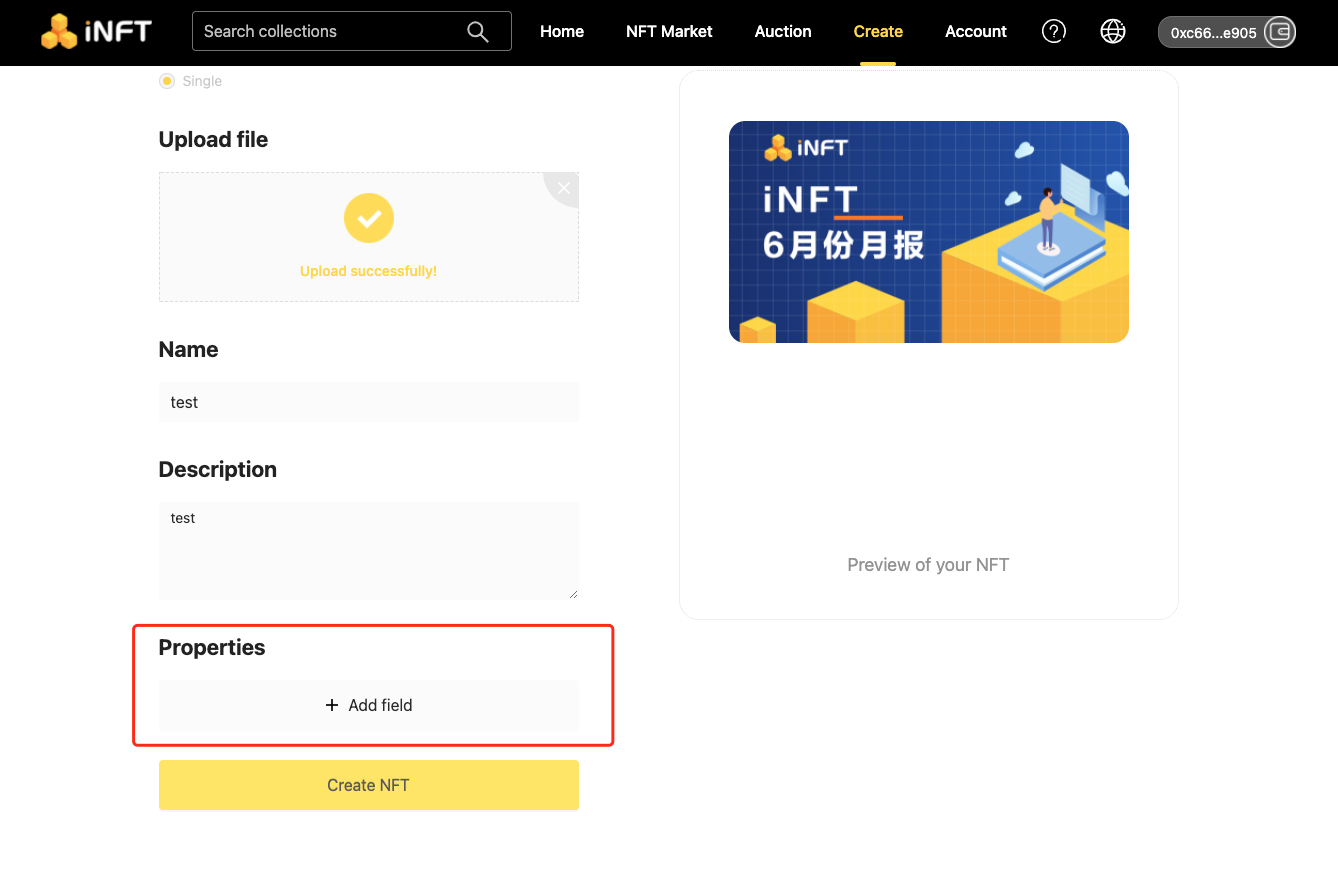This screenshot has width=1338, height=894.
Task: Click the iNFT logo in the header
Action: tap(96, 32)
